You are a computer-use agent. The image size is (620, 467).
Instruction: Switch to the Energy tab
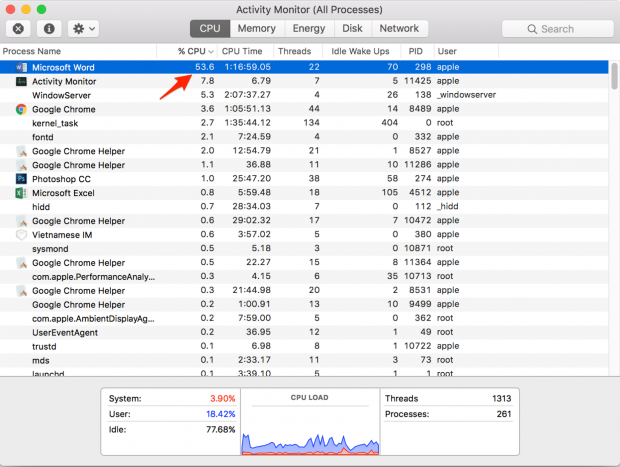click(309, 29)
